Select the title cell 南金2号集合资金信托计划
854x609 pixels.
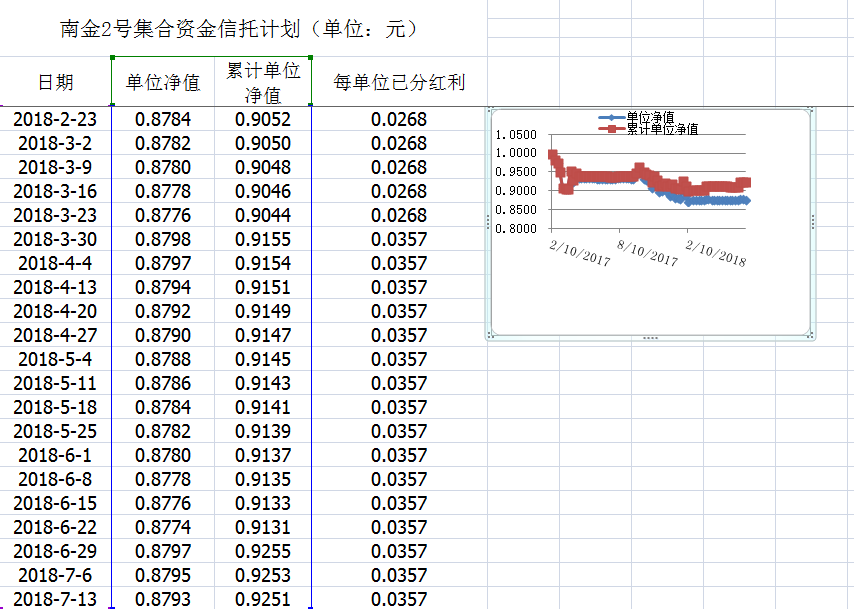[239, 29]
